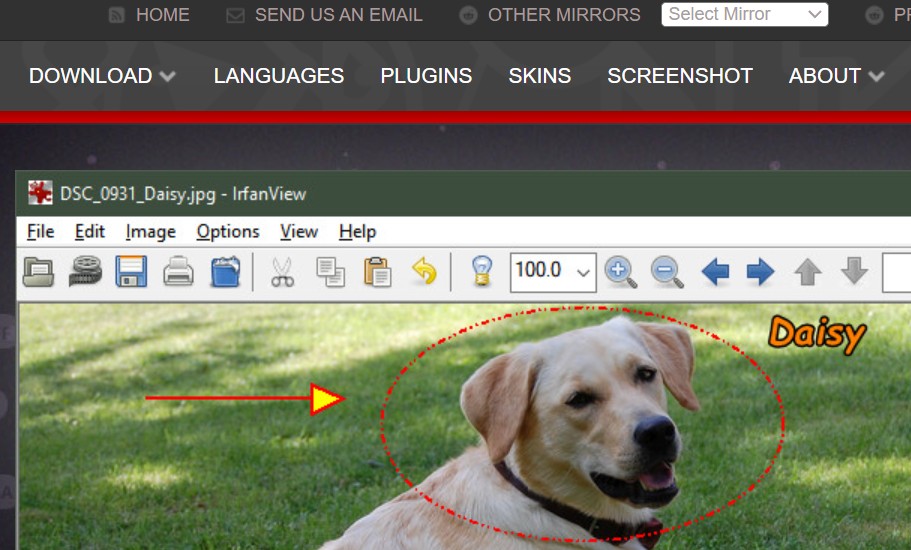
Task: Click the Copy icon in toolbar
Action: (x=329, y=271)
